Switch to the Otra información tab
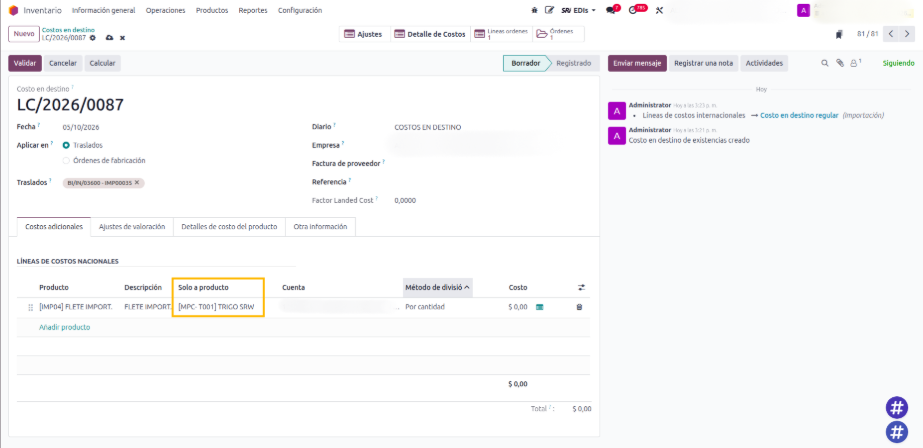 coord(320,227)
